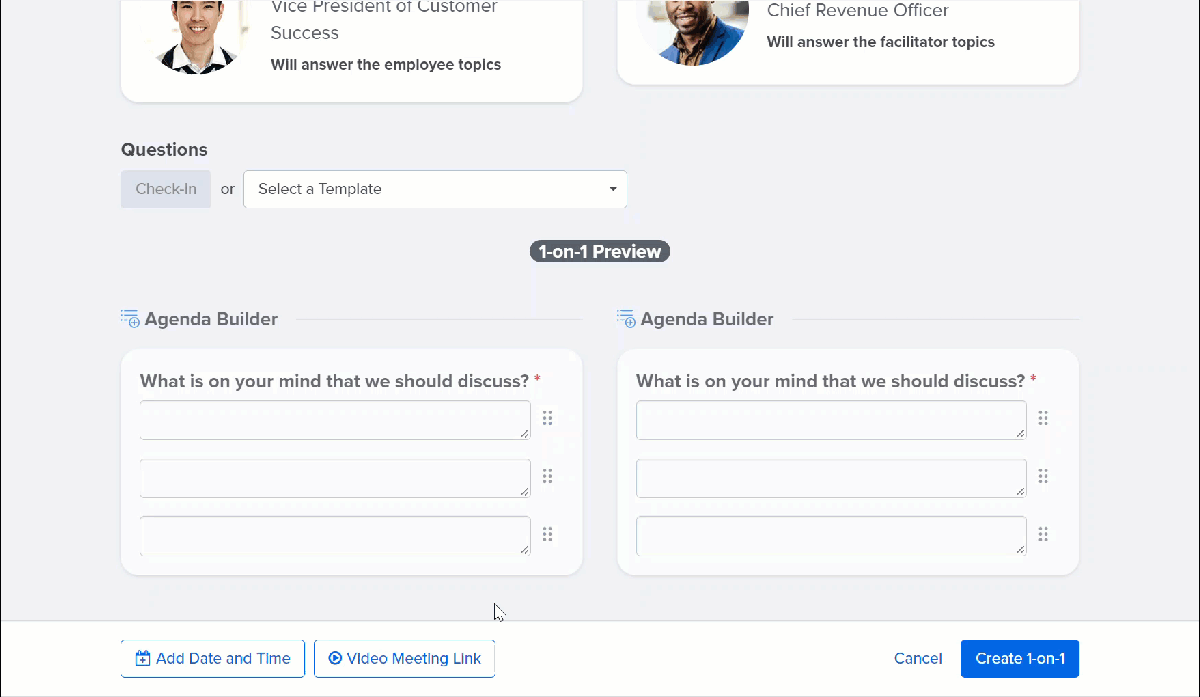Focus third topic field in right agenda
The width and height of the screenshot is (1200, 697).
(x=831, y=536)
